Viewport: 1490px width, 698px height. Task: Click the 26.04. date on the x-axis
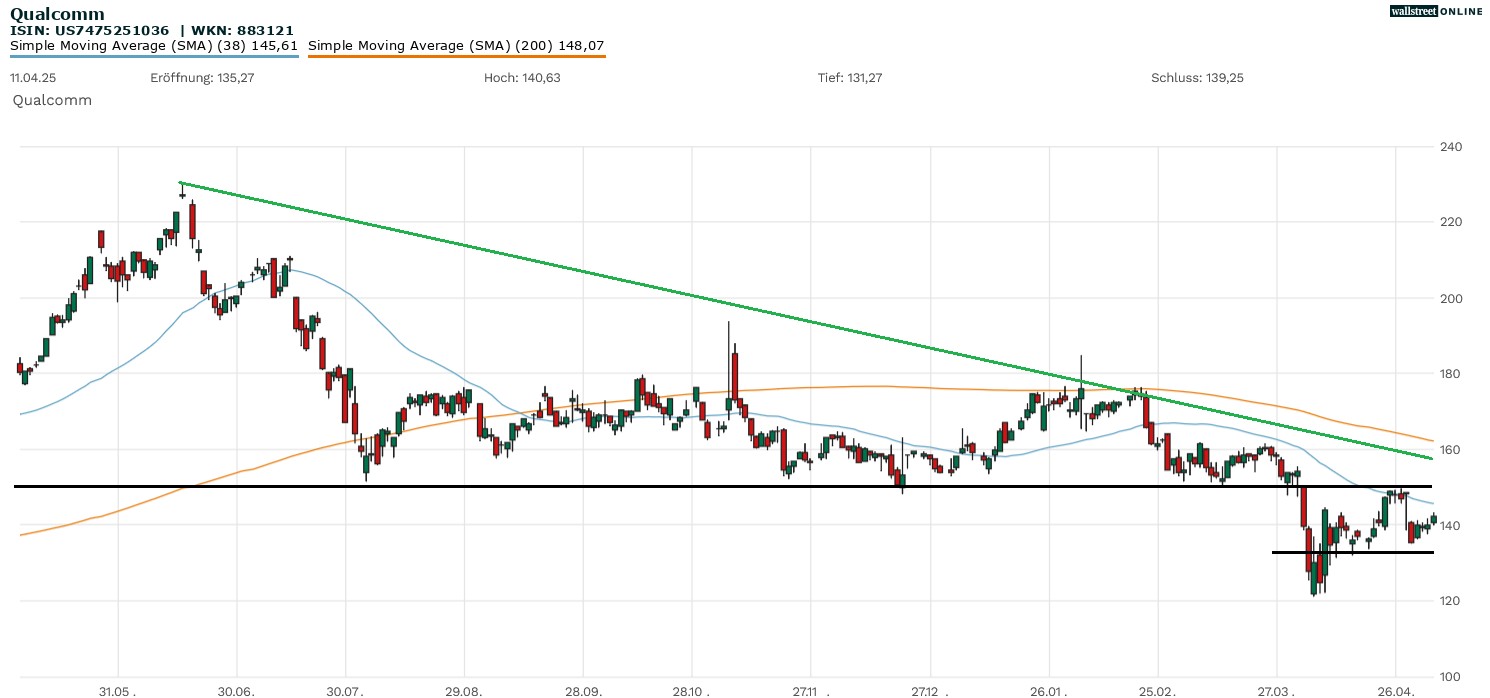(x=1395, y=691)
